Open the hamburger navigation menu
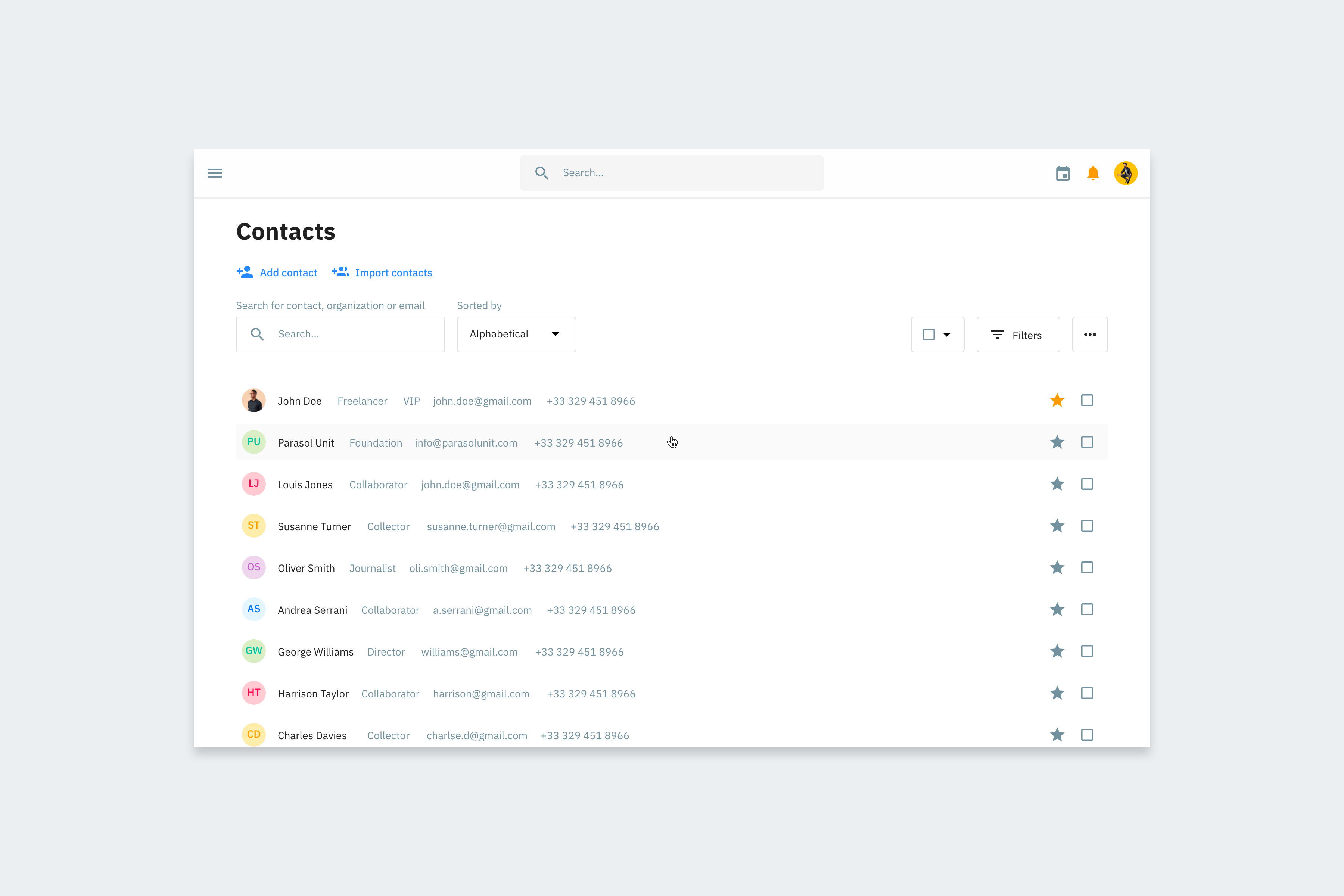Viewport: 1344px width, 896px height. 215,173
